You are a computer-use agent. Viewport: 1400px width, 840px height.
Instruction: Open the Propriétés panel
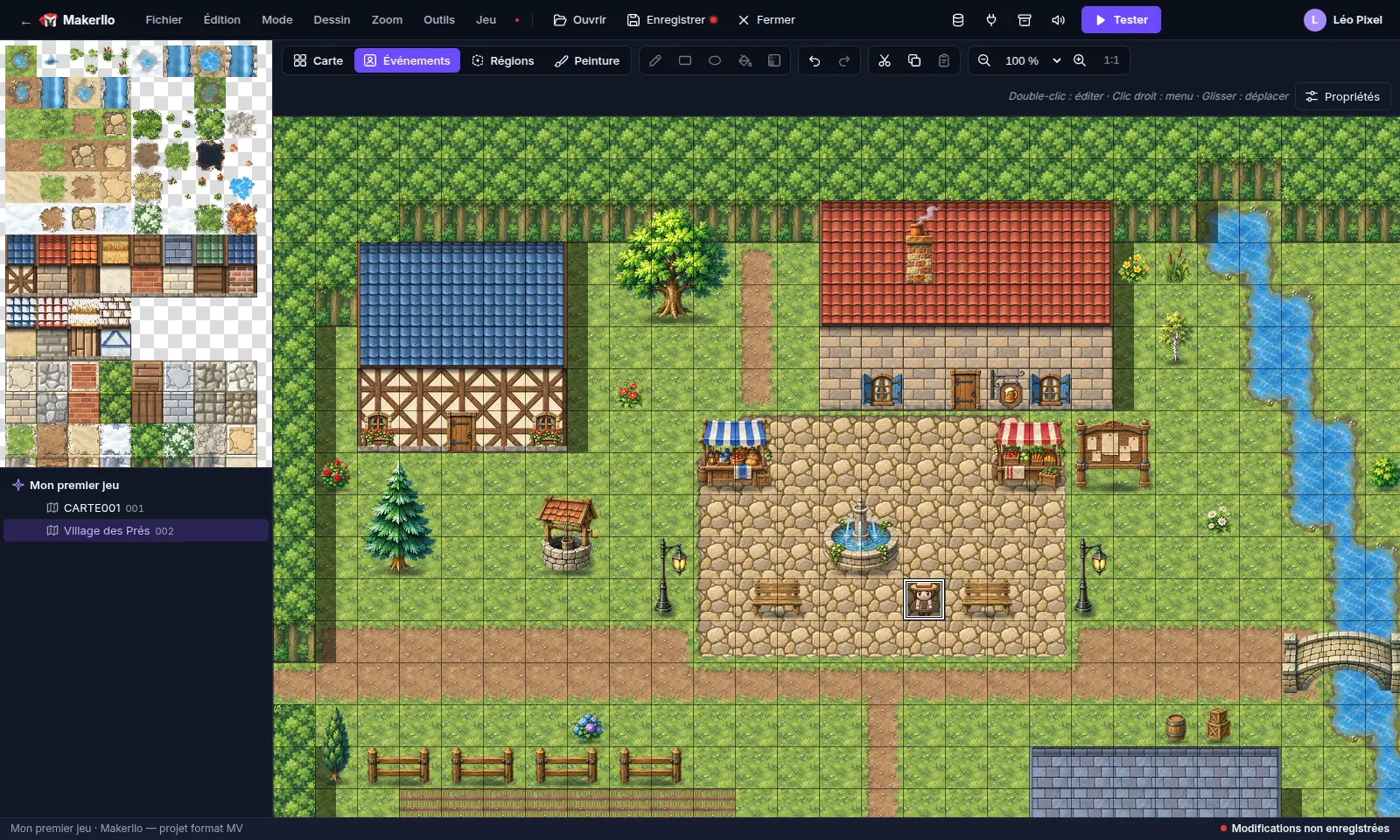coord(1342,96)
